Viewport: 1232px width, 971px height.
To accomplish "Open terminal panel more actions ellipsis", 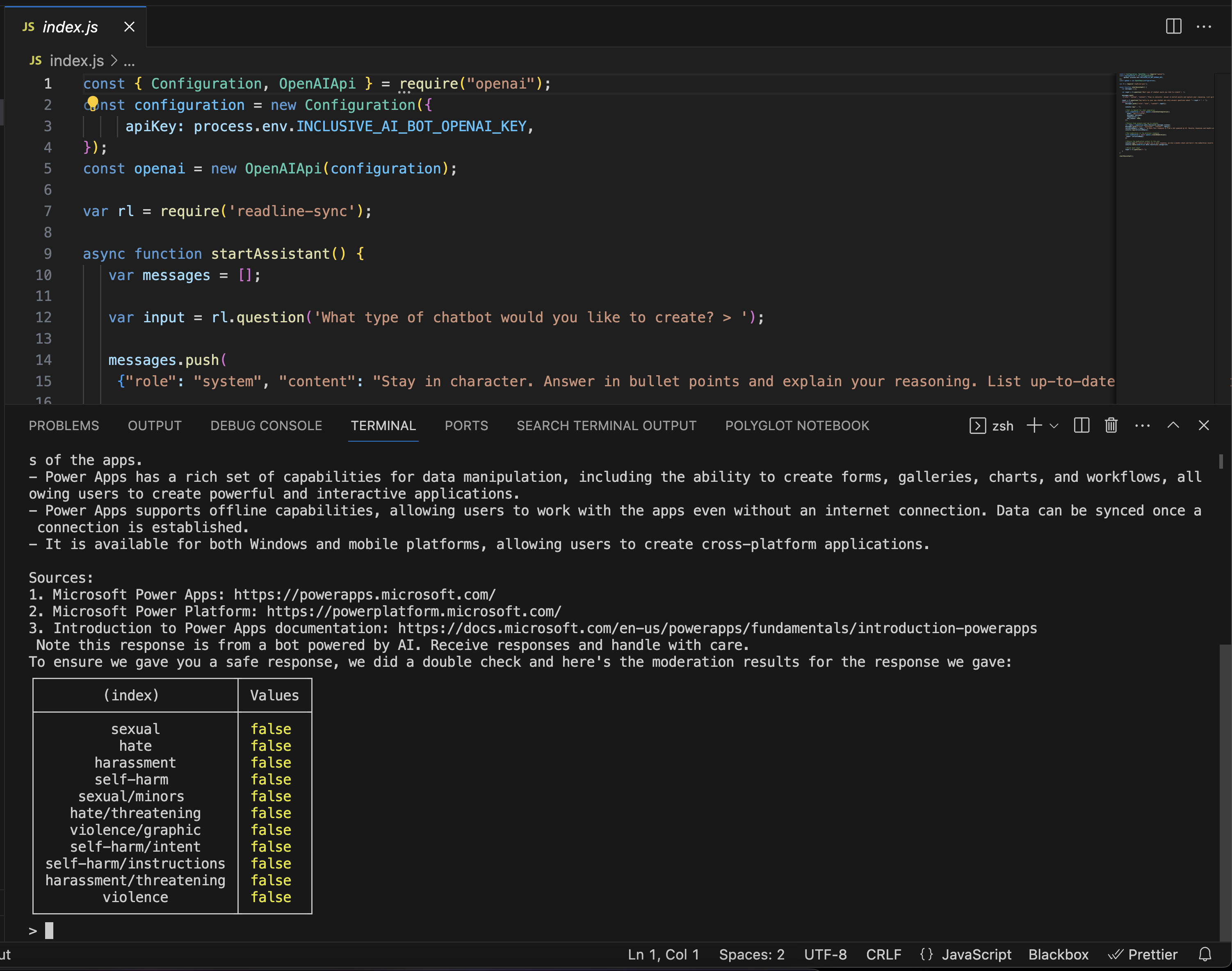I will pos(1142,425).
